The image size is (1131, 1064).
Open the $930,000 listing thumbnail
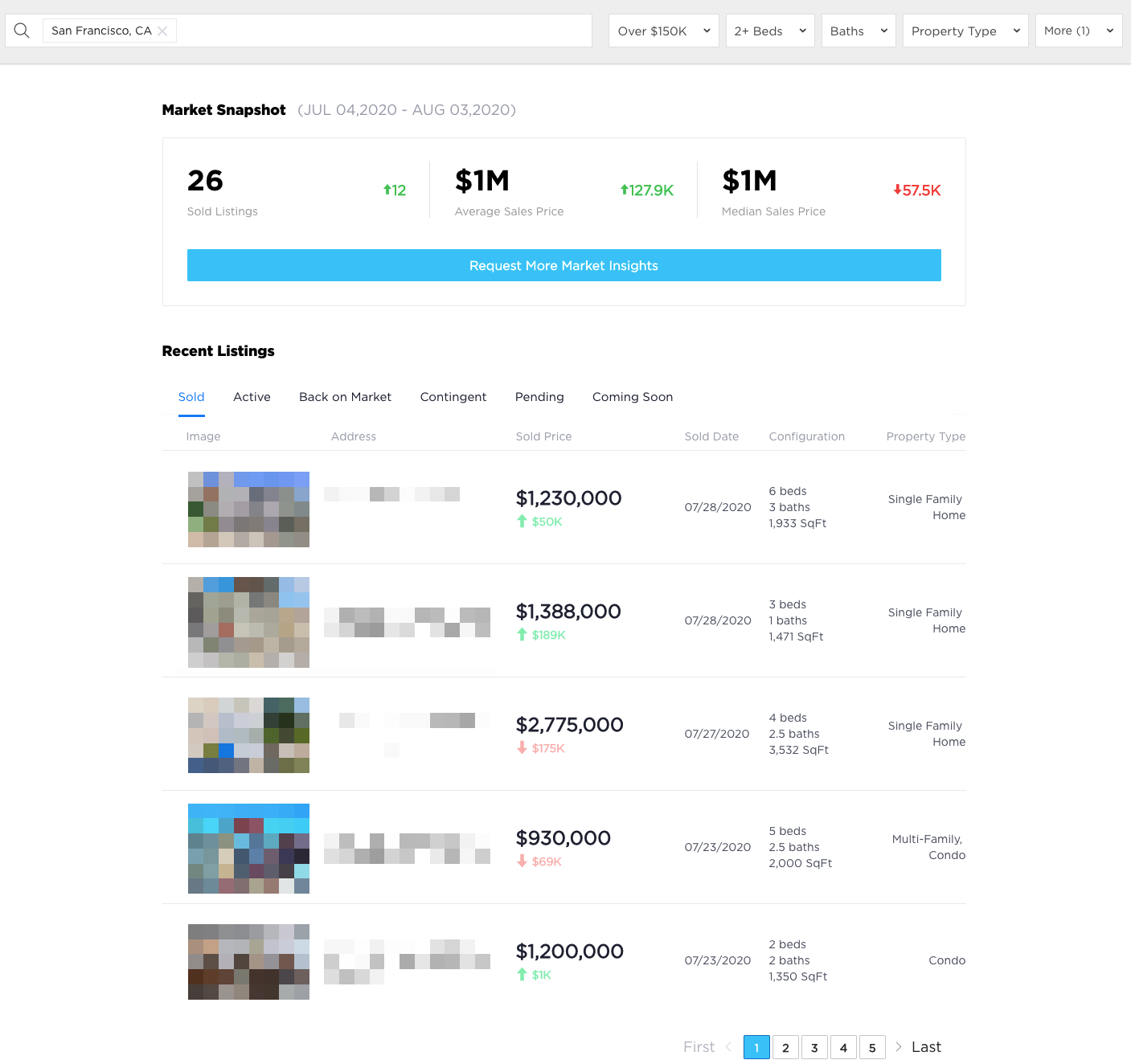(248, 849)
